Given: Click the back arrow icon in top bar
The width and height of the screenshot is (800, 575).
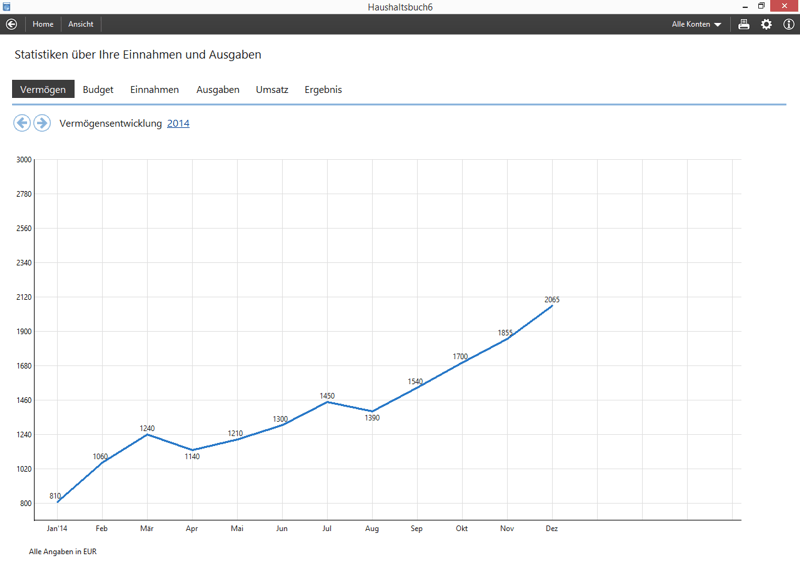Looking at the screenshot, I should (11, 24).
